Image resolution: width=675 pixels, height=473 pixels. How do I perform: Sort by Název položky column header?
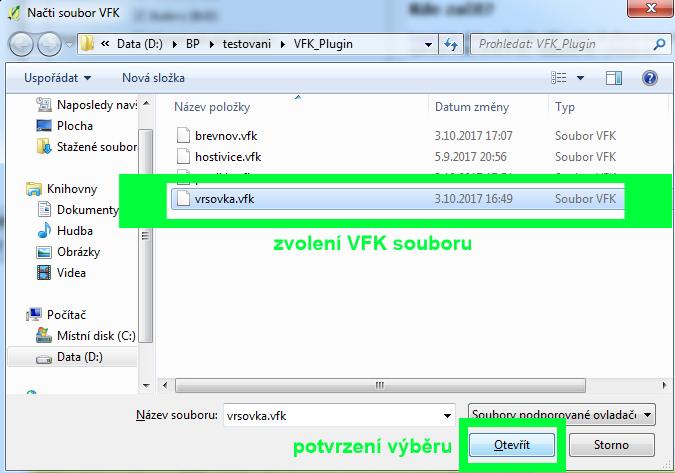(212, 107)
